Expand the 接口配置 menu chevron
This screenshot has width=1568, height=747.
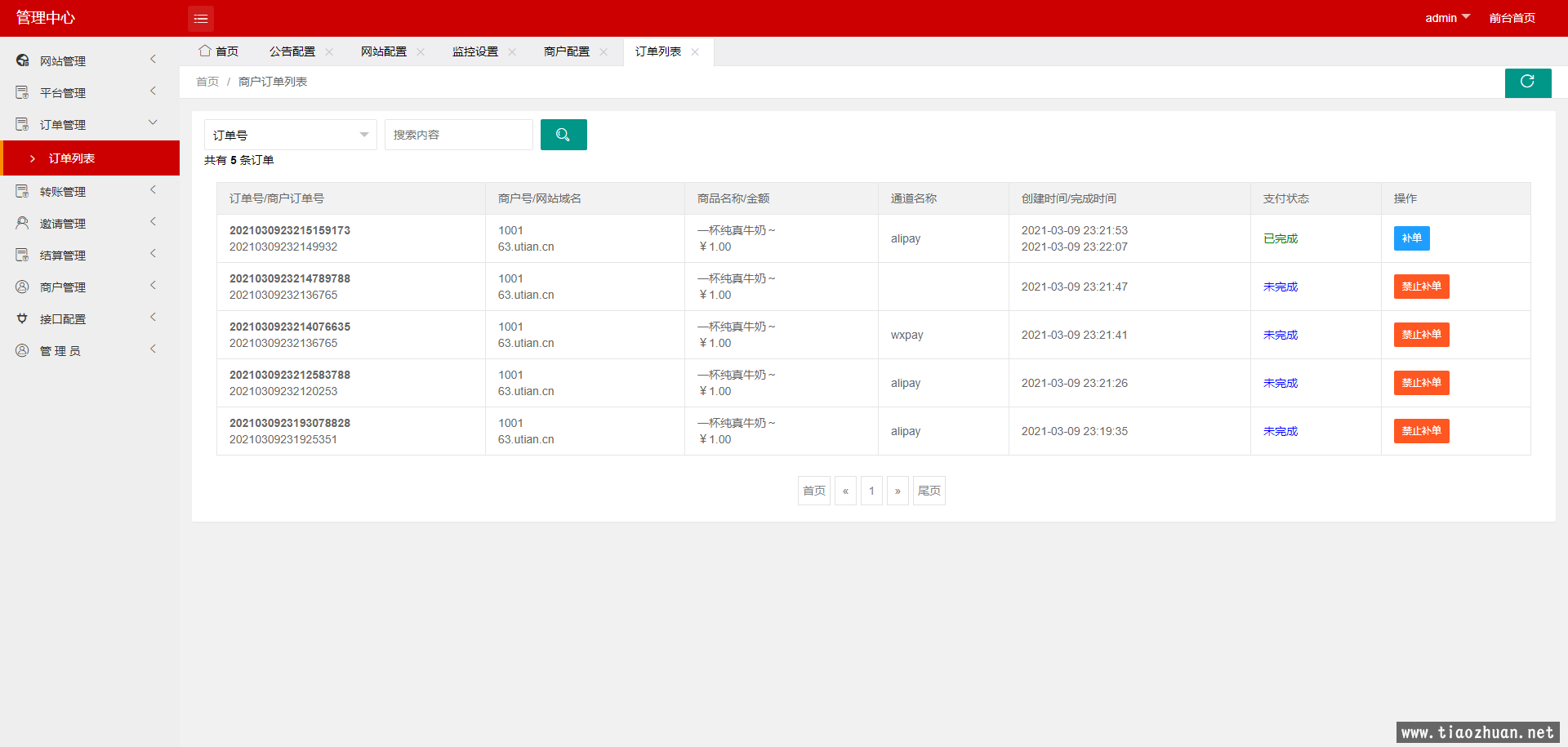(x=153, y=317)
